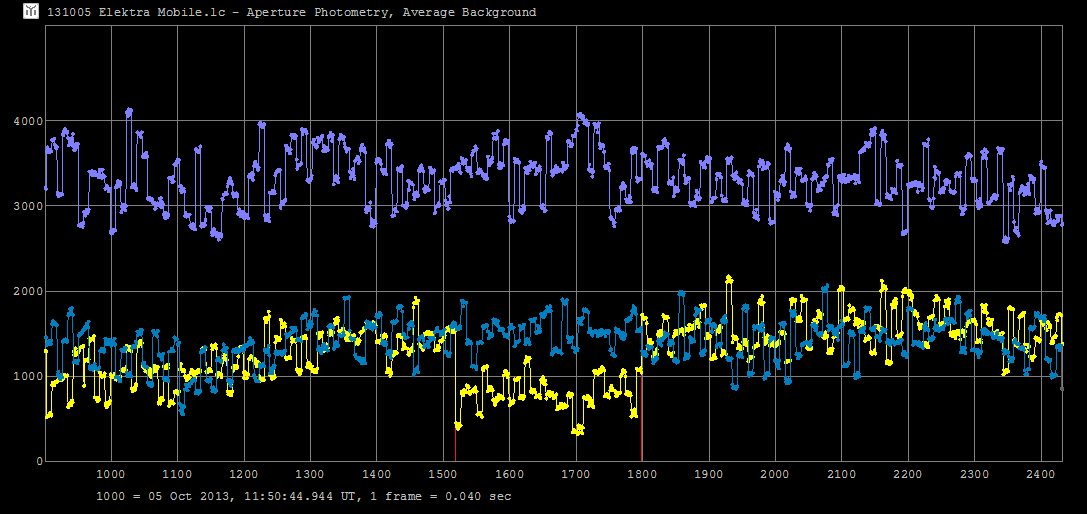This screenshot has width=1087, height=514.
Task: Click the x-axis frame label 1900
Action: coord(708,475)
